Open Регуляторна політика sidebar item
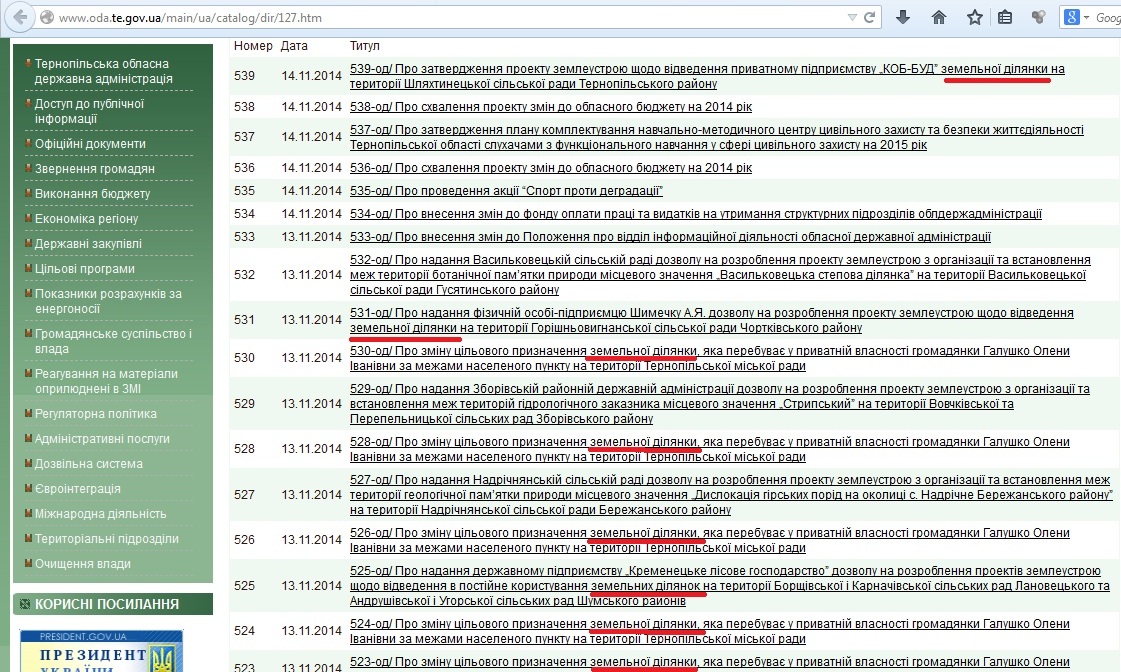Screen dimensions: 1121x672 click(x=96, y=414)
